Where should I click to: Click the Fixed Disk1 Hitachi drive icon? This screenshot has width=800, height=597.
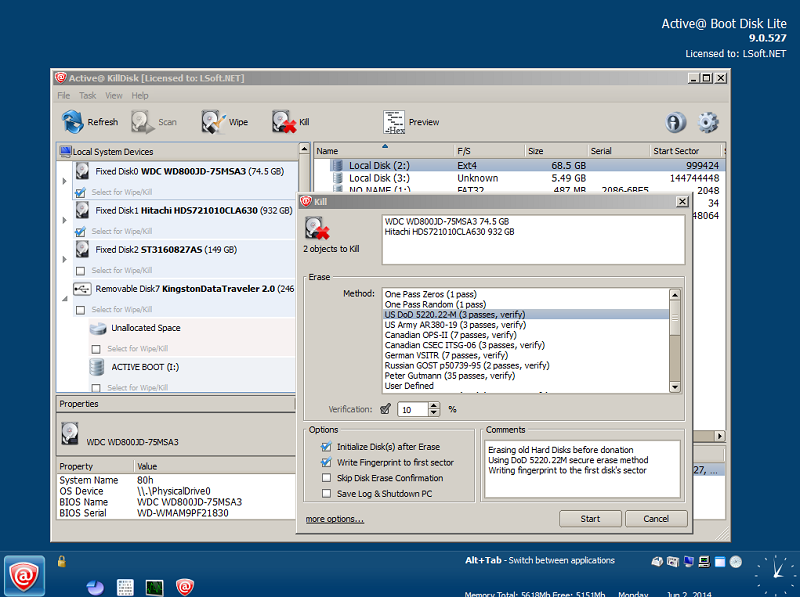click(x=82, y=210)
